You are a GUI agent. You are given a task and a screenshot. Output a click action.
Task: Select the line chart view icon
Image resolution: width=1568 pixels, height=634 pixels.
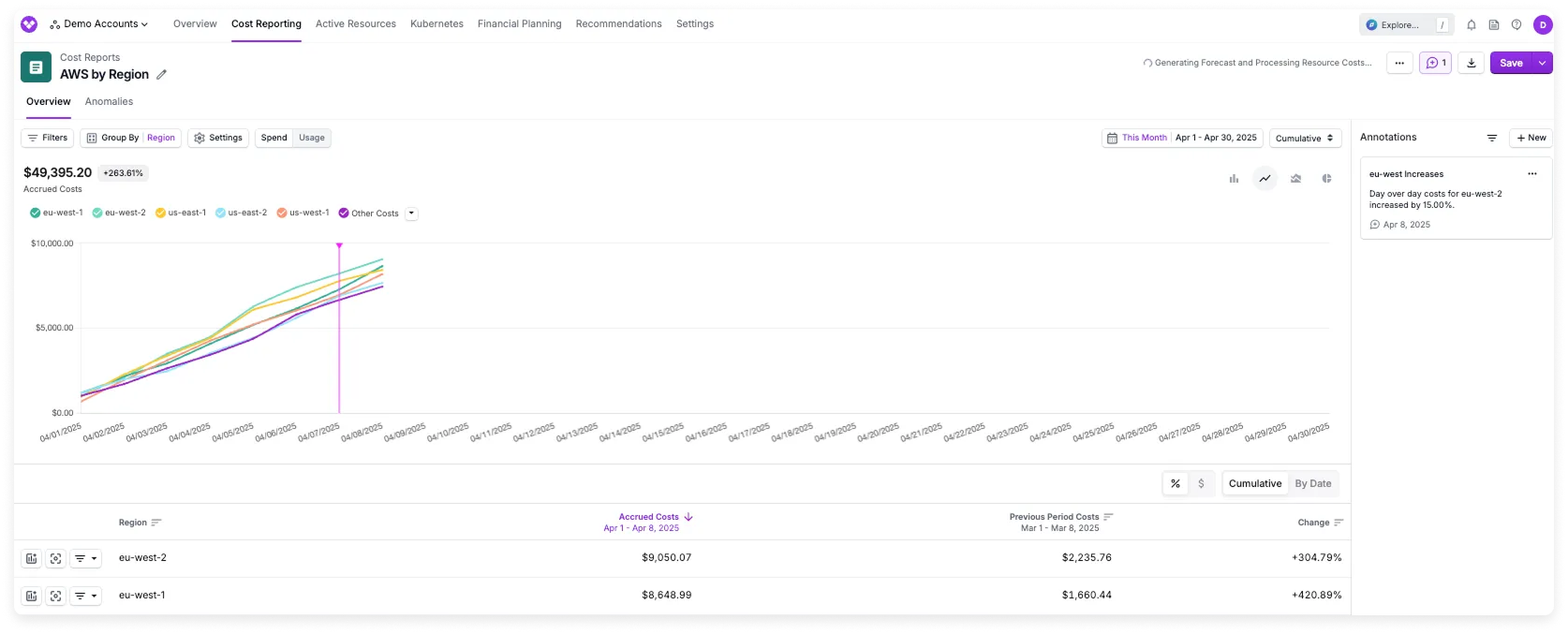(1265, 178)
